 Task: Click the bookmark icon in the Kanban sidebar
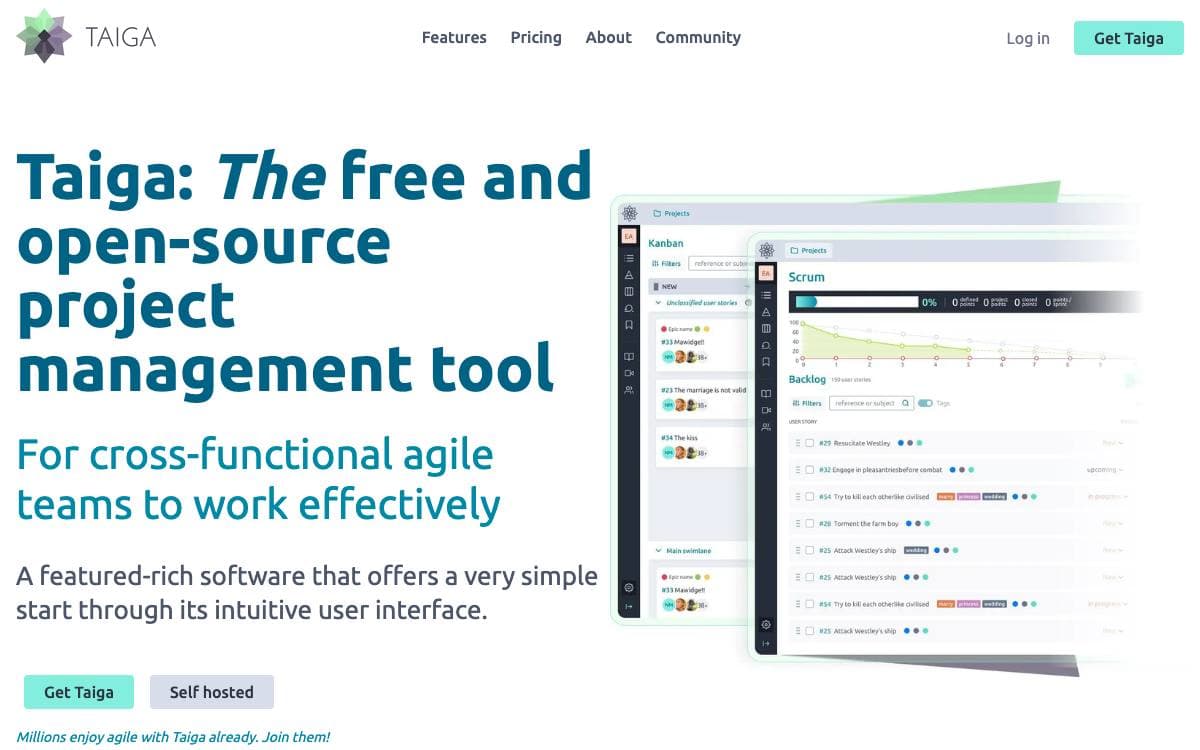coord(629,325)
